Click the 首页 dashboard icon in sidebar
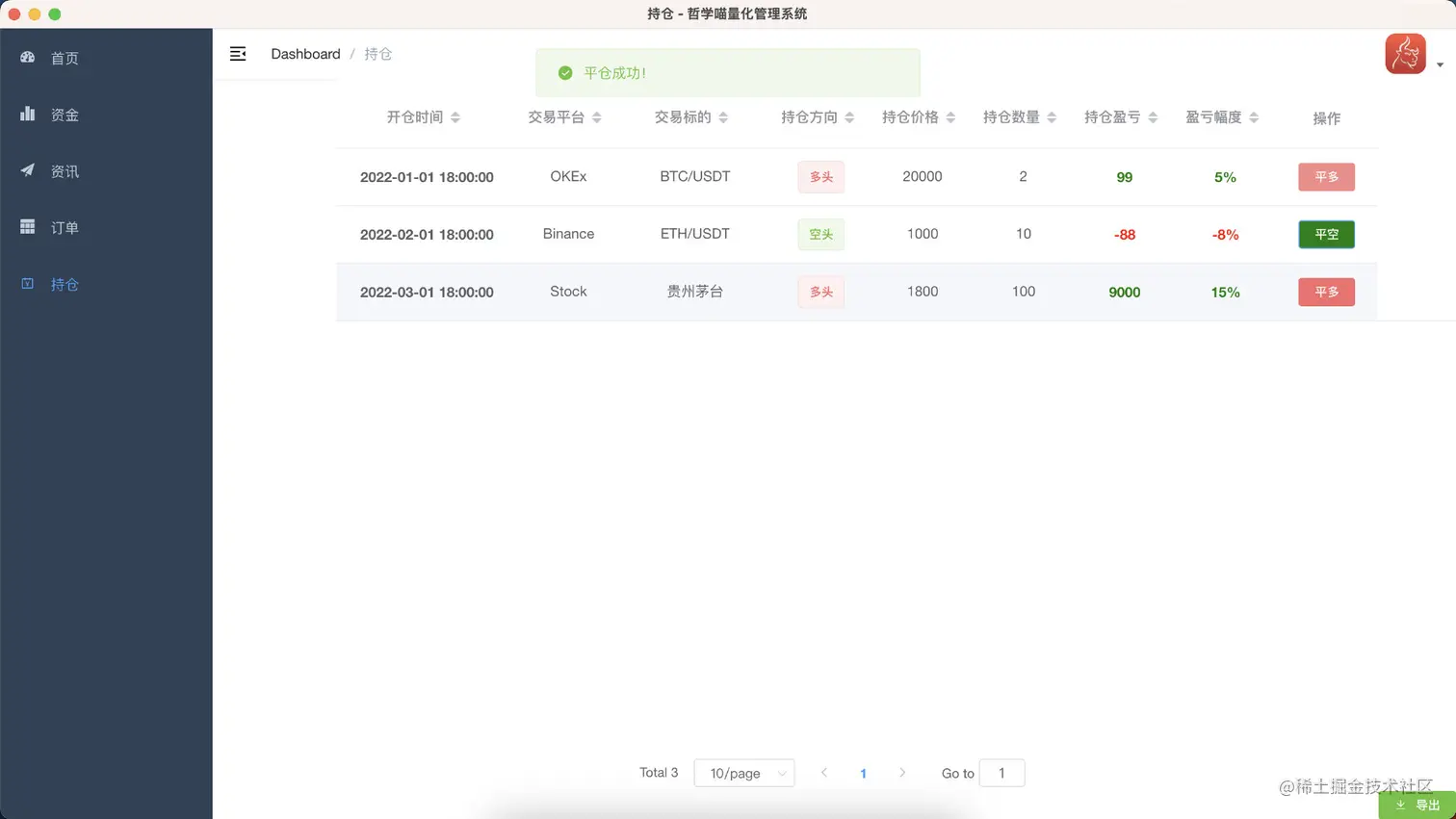 (28, 57)
